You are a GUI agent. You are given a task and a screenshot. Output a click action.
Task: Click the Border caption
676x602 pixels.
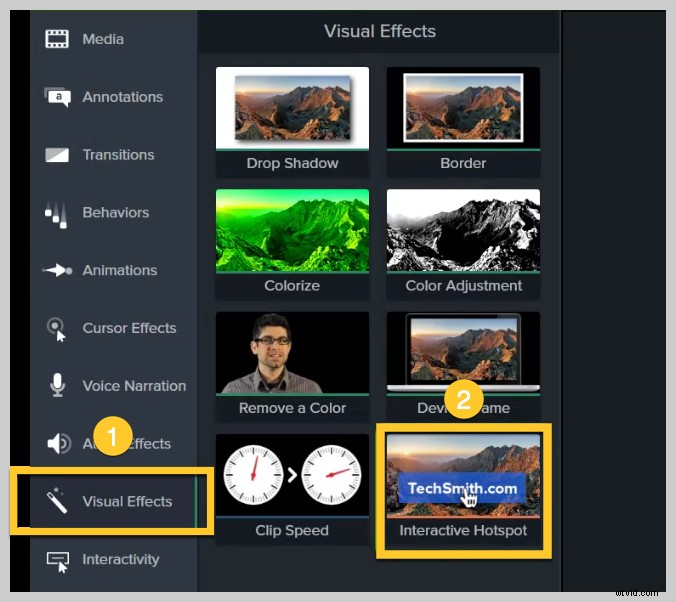pos(463,163)
